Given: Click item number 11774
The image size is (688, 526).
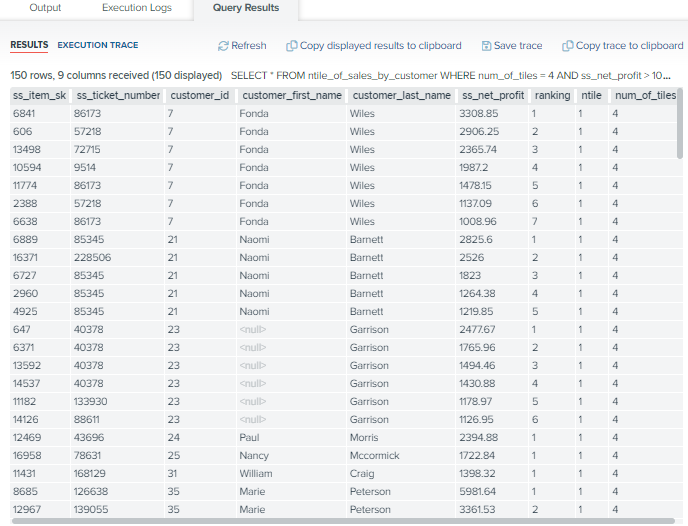Looking at the screenshot, I should point(25,186).
